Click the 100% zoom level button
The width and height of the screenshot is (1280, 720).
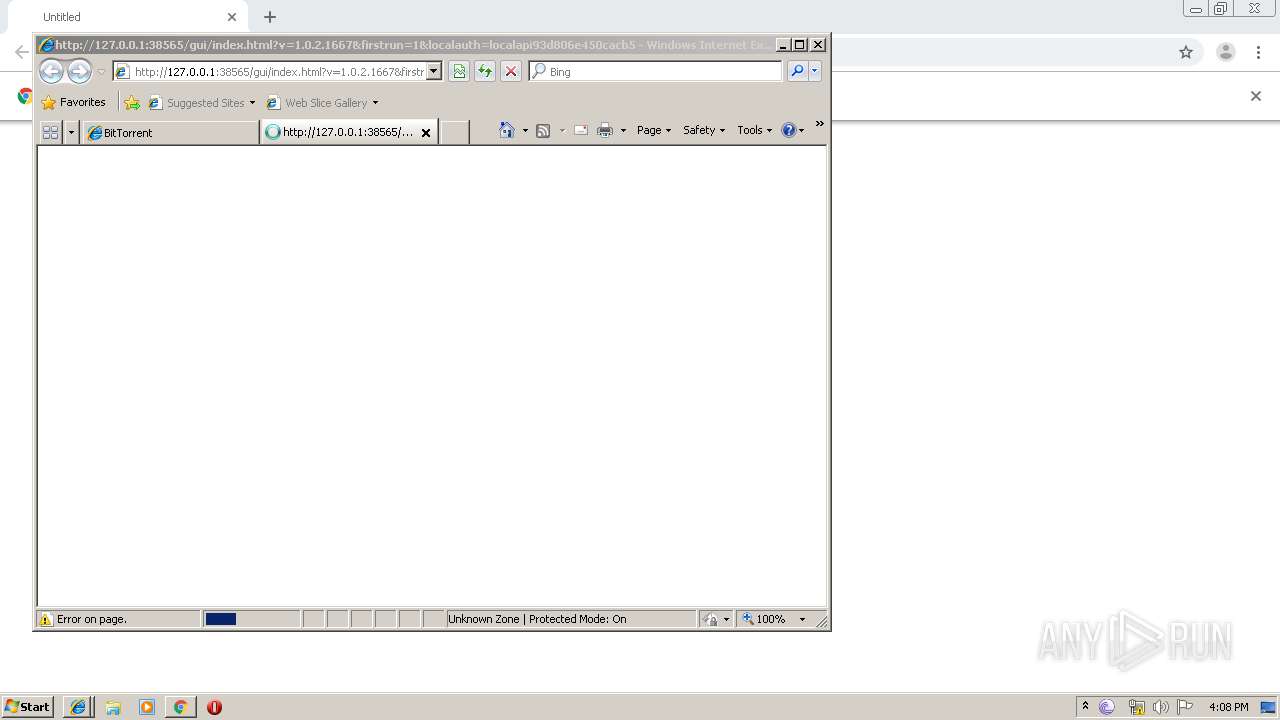[764, 619]
